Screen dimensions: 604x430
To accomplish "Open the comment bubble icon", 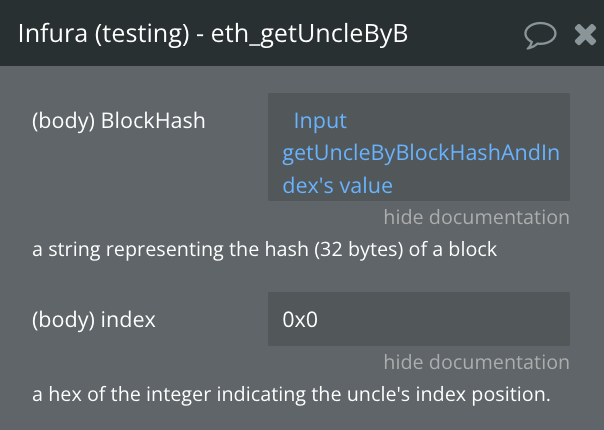I will [x=540, y=35].
